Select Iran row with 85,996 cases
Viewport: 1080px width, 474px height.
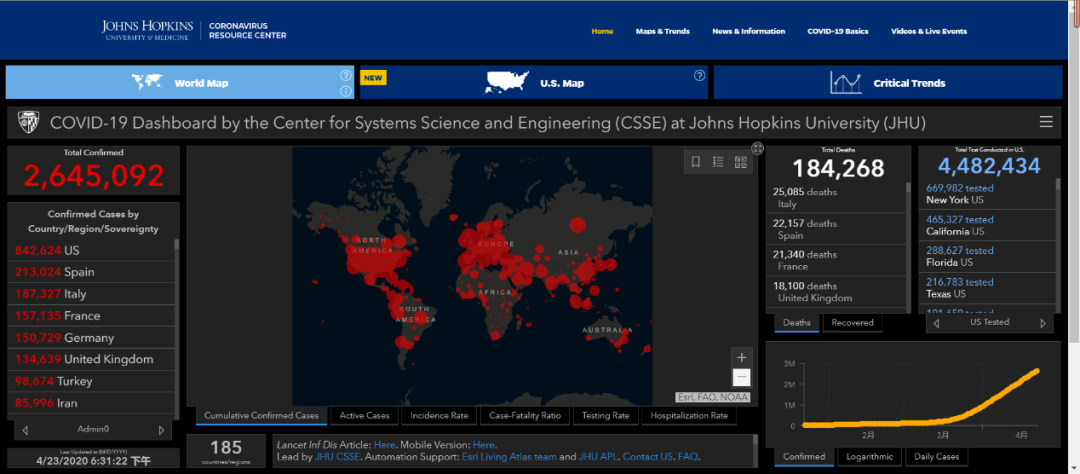90,403
